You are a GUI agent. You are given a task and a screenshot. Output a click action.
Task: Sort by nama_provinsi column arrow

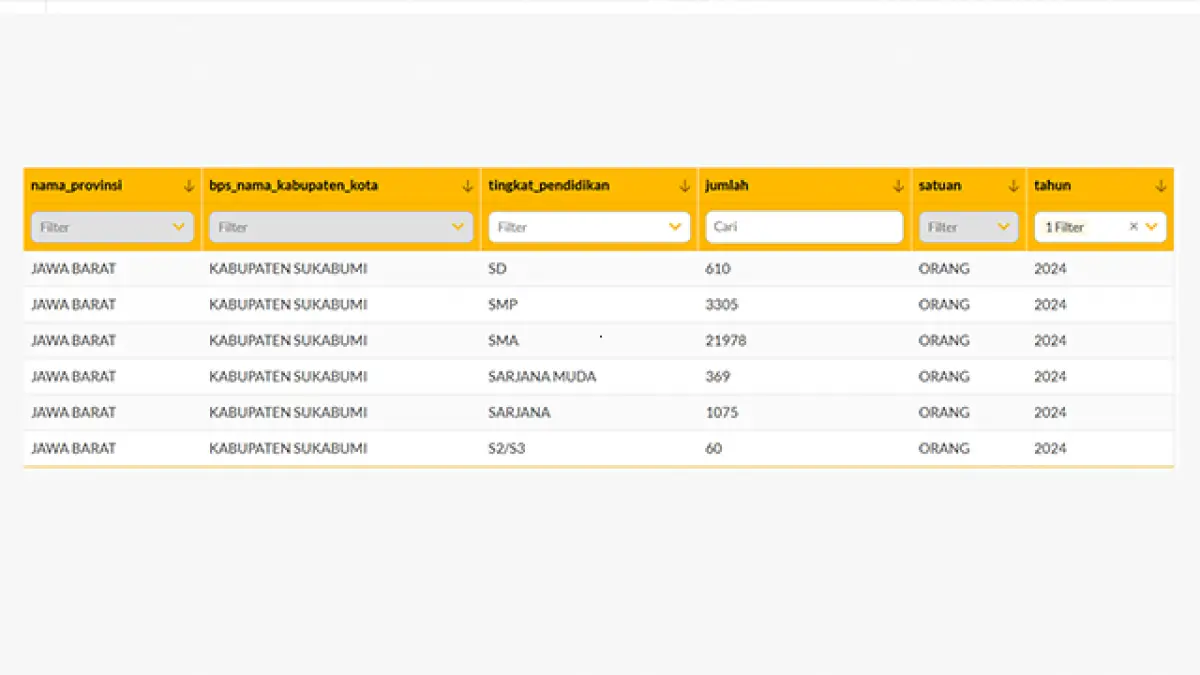point(188,186)
